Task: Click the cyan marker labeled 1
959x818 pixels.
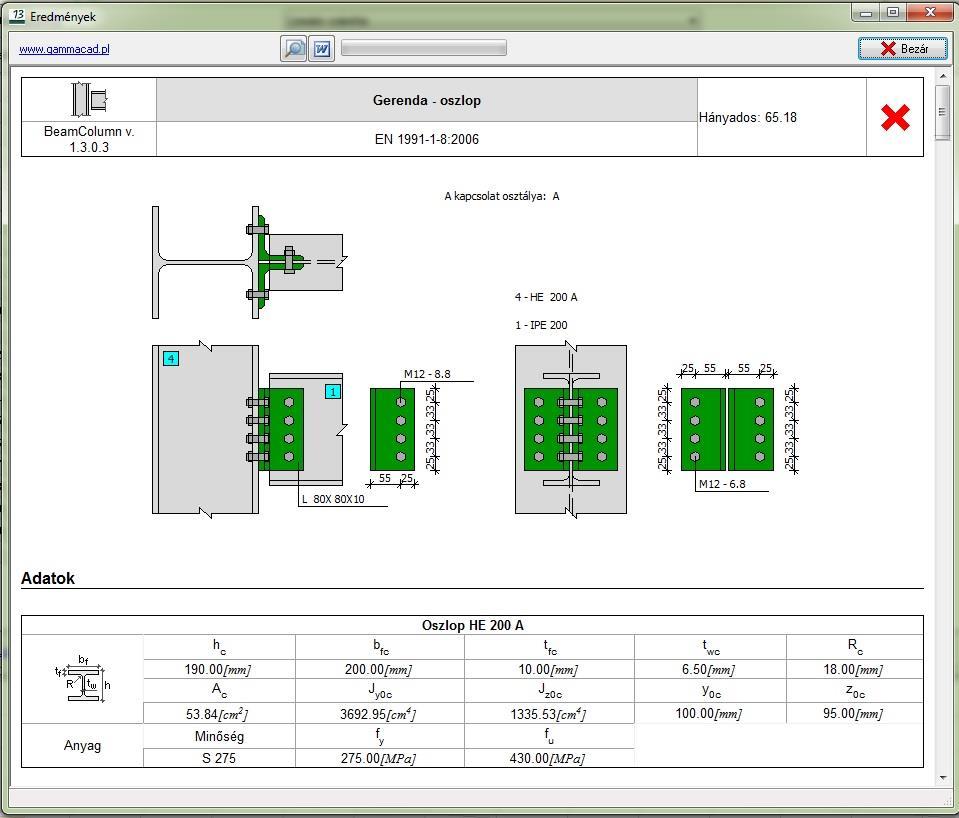Action: [x=333, y=392]
